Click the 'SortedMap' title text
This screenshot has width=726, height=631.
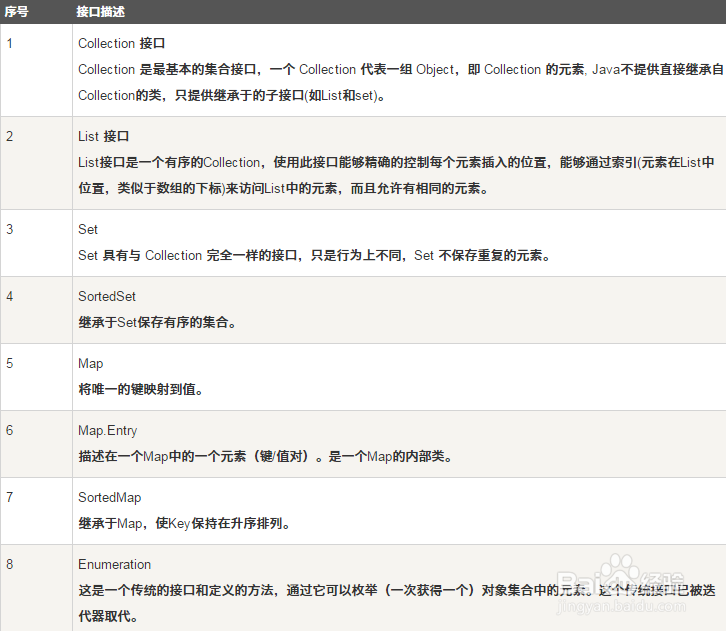[110, 498]
